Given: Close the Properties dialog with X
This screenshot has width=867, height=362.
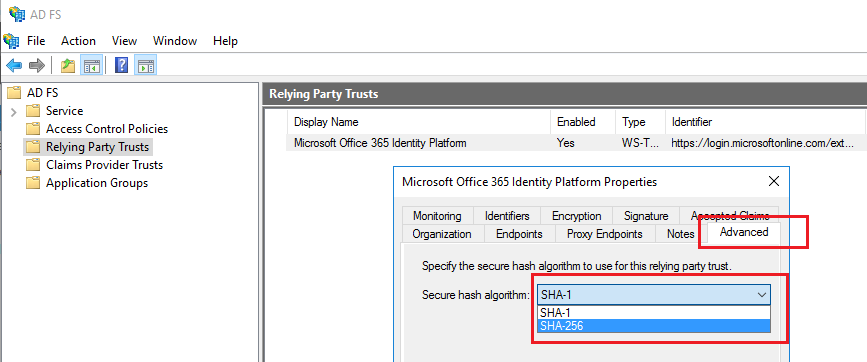Looking at the screenshot, I should (774, 181).
